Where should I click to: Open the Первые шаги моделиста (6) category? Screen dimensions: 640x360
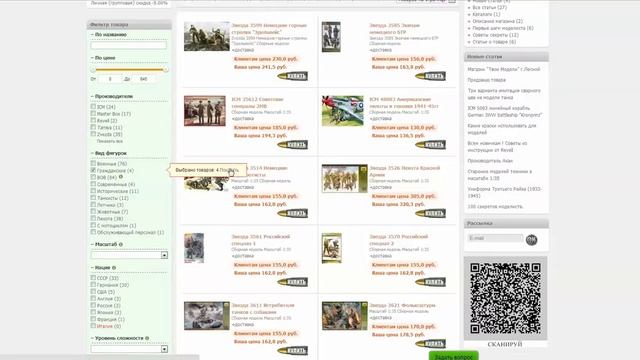[x=503, y=28]
